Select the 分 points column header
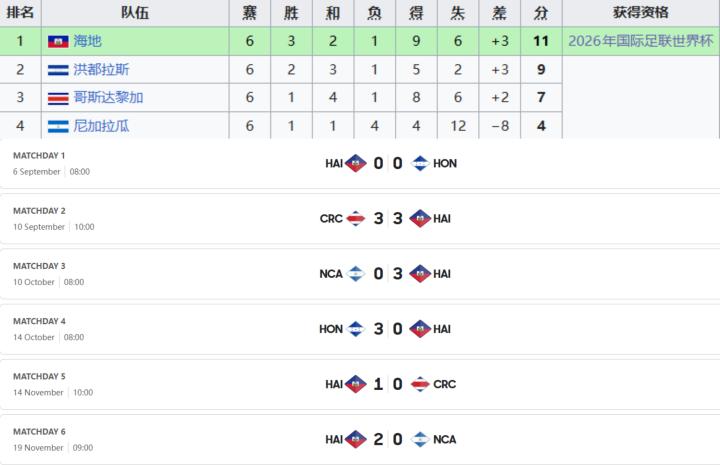 (x=541, y=13)
